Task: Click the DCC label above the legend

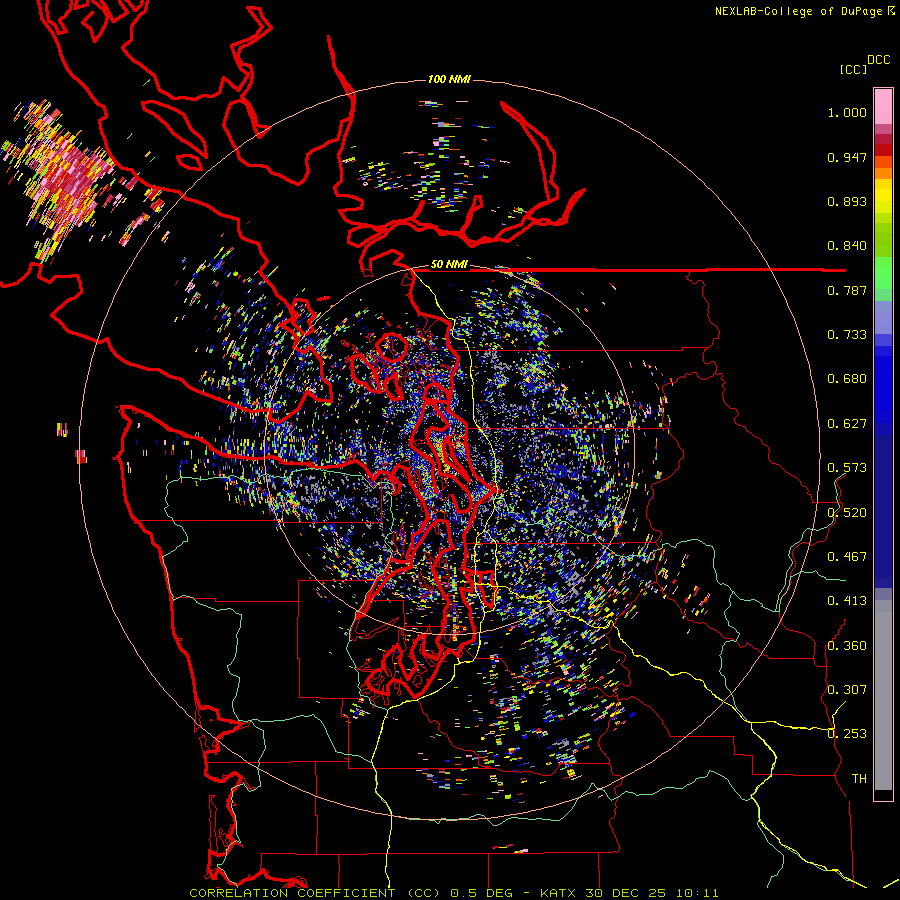Action: click(878, 60)
